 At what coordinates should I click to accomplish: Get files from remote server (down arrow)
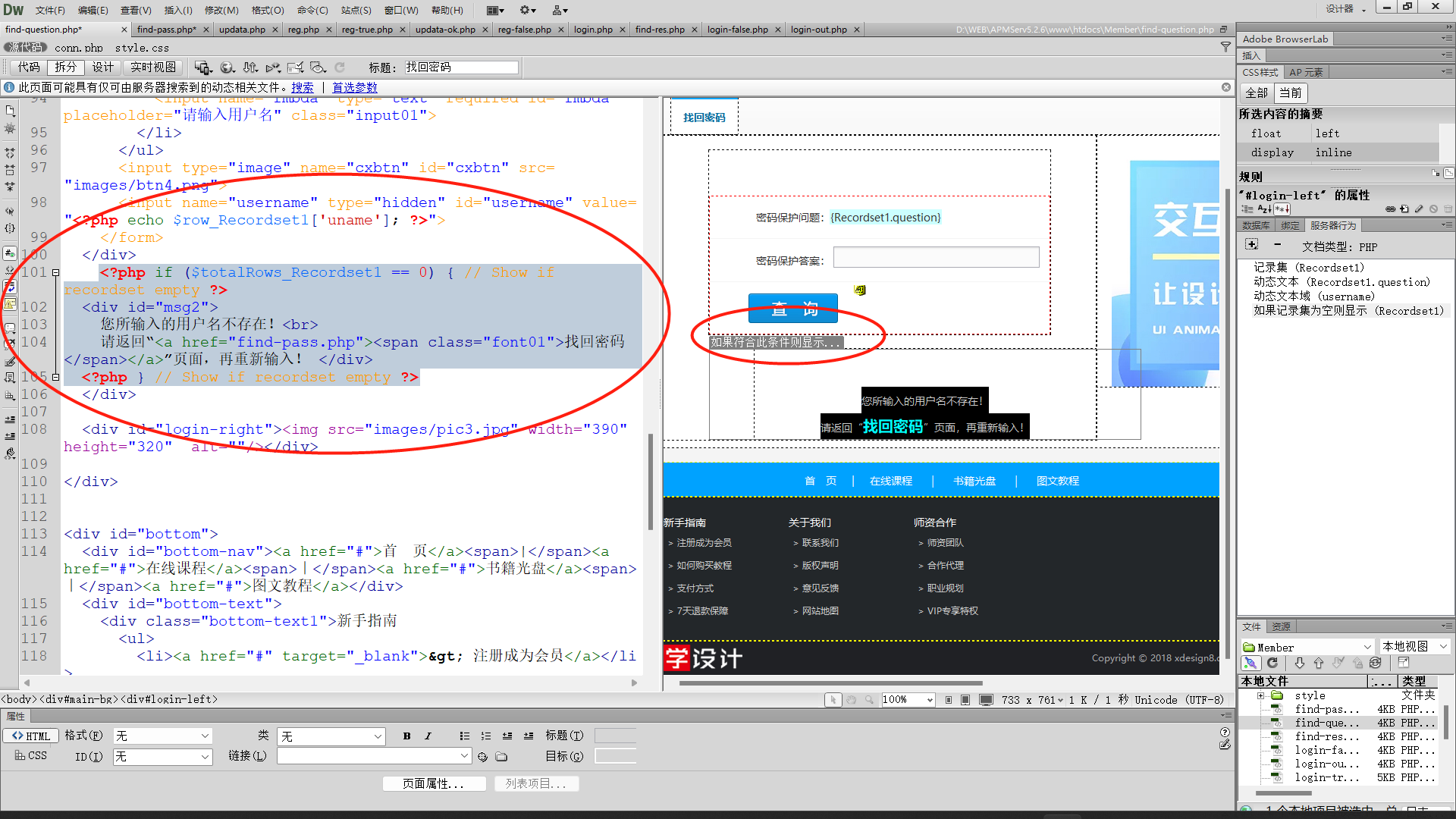1300,662
